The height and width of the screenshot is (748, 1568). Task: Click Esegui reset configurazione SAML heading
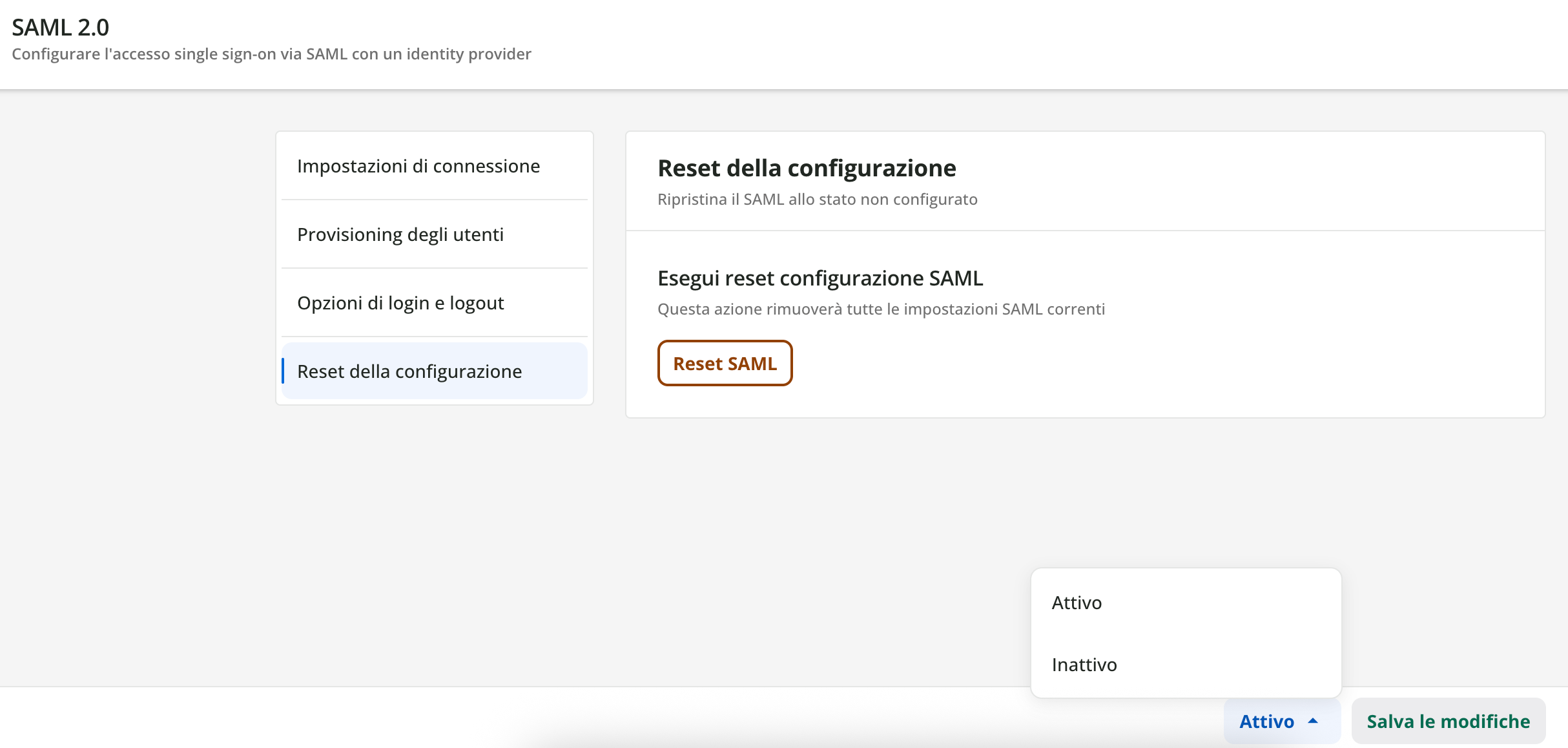820,278
